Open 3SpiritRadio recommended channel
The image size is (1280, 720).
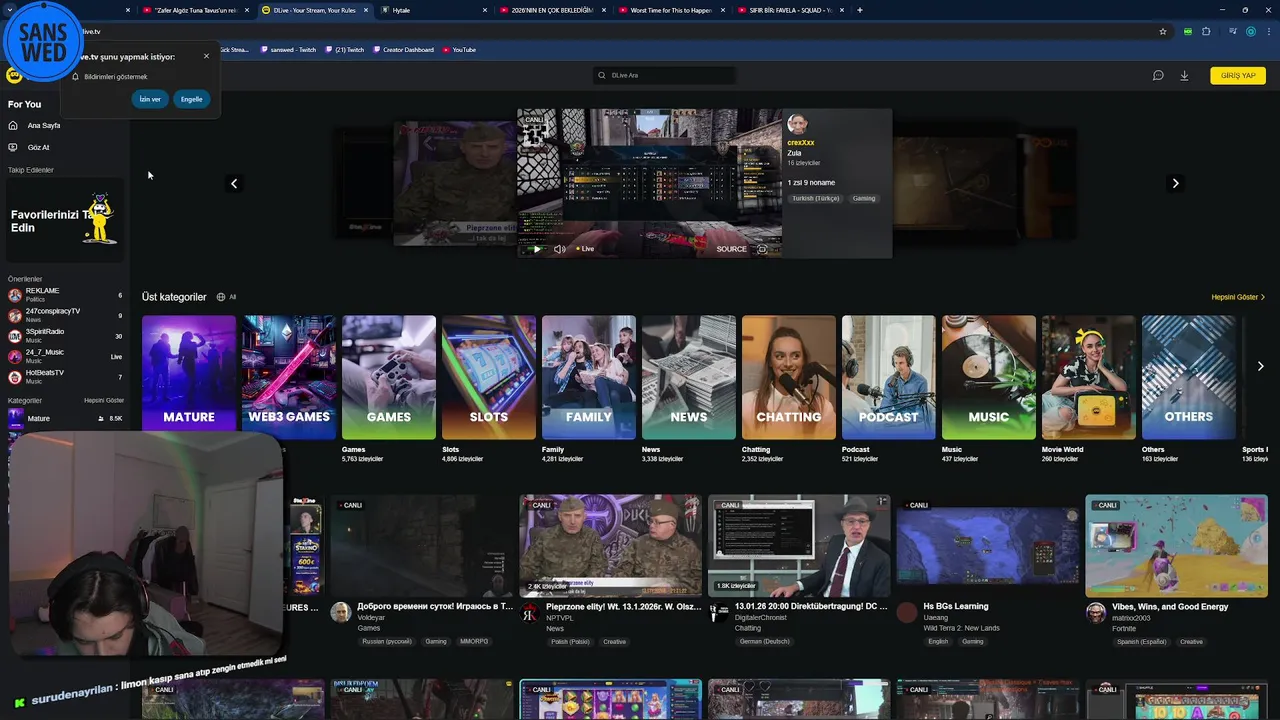click(65, 336)
